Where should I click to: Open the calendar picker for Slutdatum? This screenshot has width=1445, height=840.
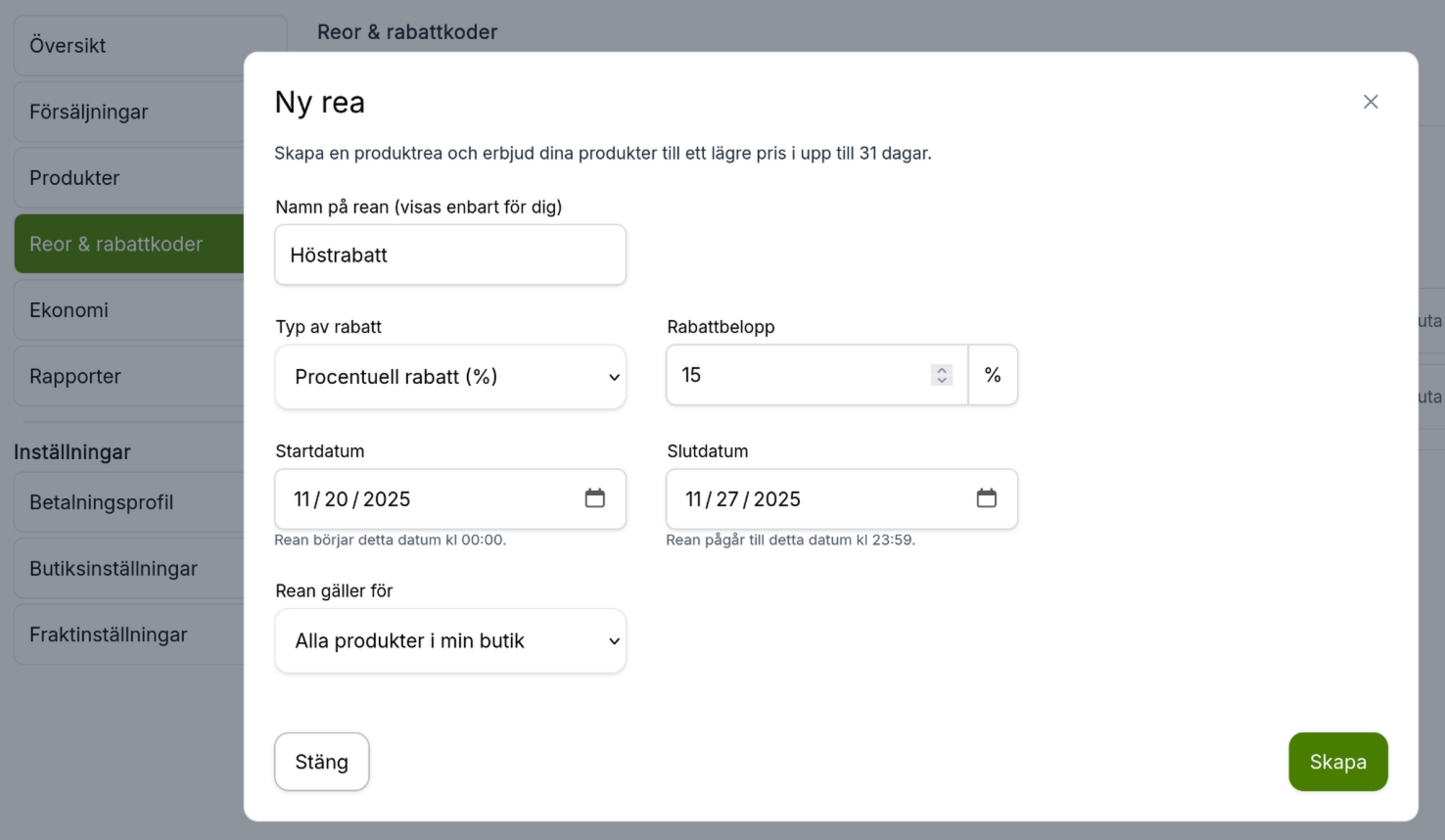[987, 498]
